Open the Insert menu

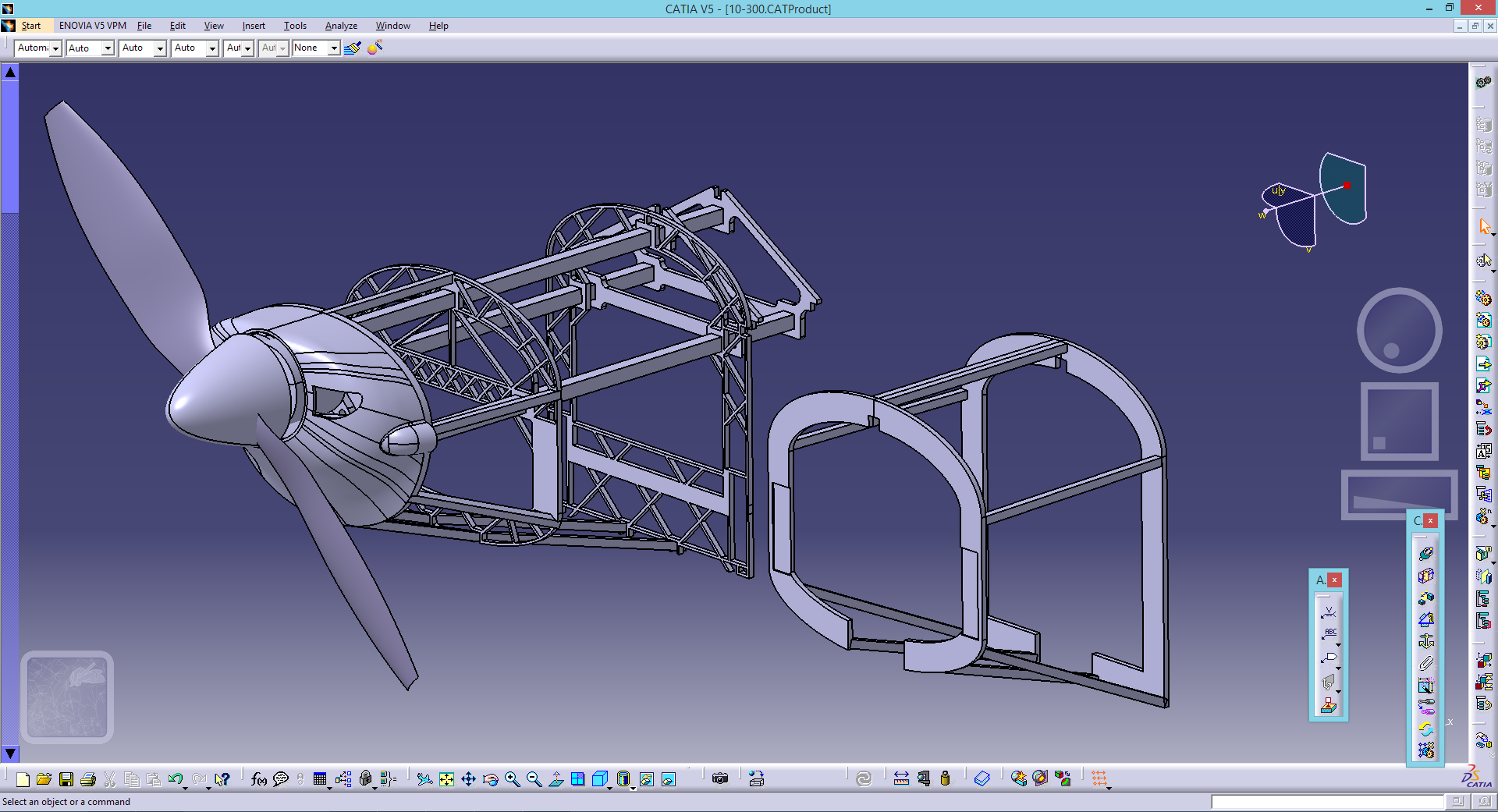(254, 26)
